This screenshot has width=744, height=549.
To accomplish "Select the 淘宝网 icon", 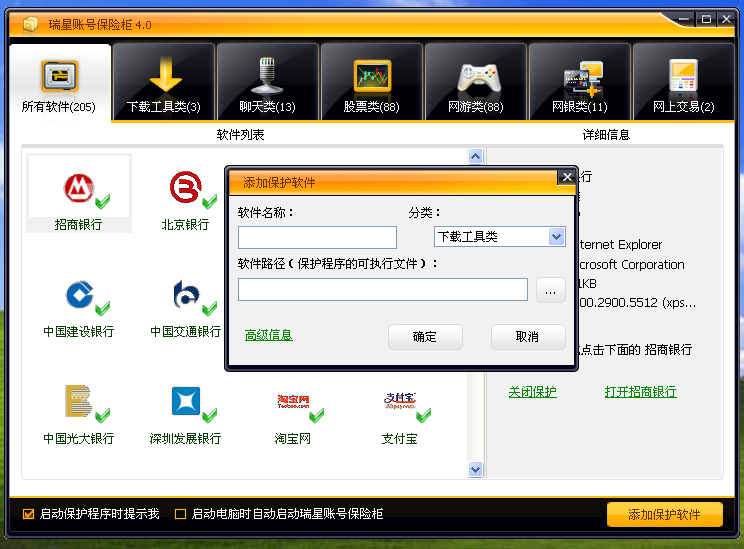I will [x=293, y=401].
